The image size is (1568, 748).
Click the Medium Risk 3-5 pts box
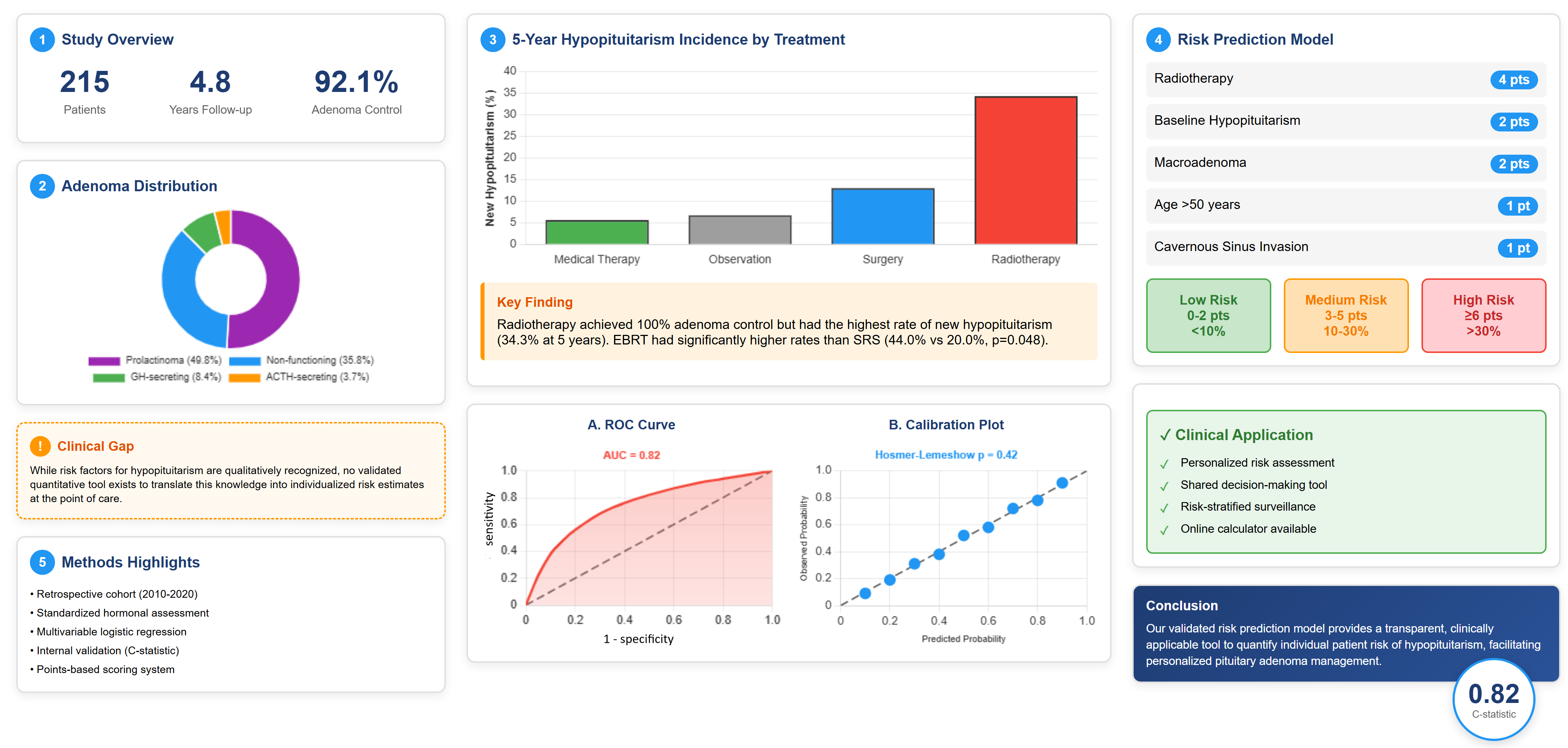[x=1346, y=316]
